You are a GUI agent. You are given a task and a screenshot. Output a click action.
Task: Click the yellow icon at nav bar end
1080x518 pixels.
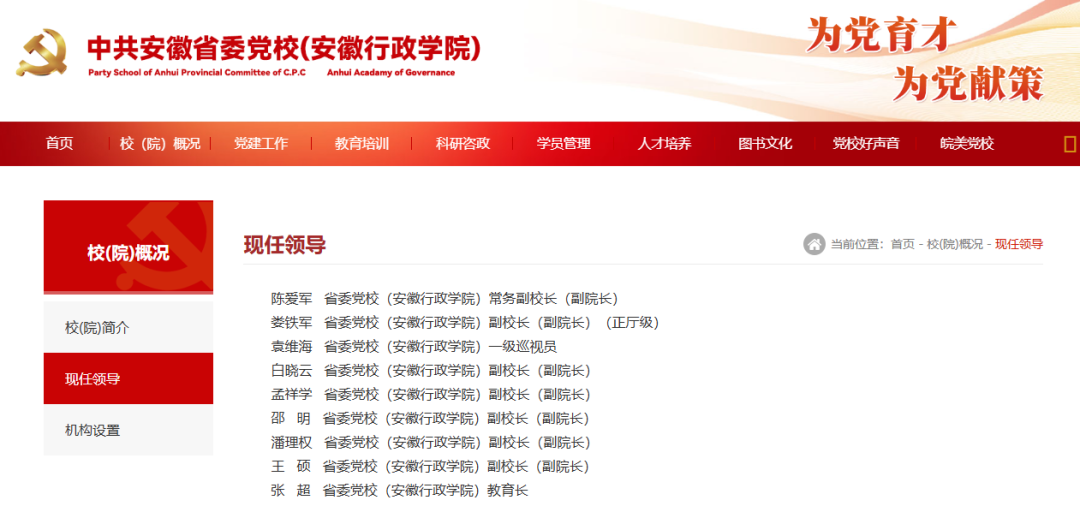click(1070, 144)
